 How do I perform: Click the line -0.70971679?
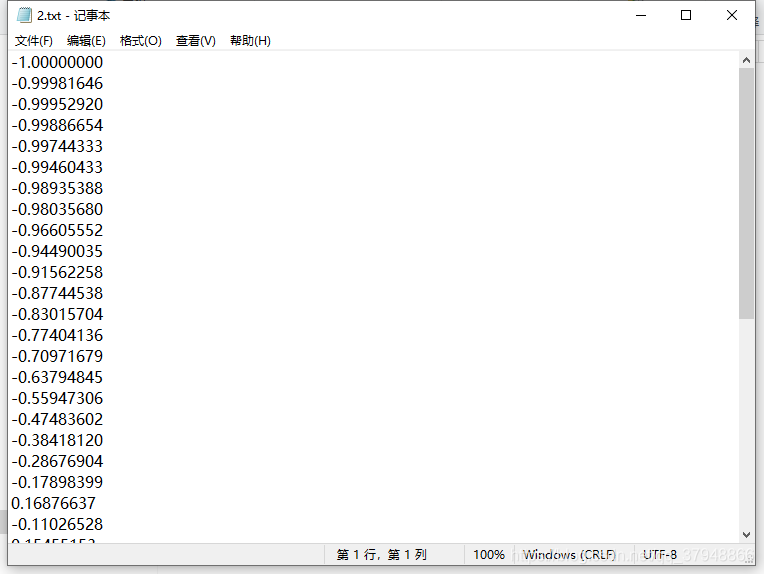[x=57, y=356]
